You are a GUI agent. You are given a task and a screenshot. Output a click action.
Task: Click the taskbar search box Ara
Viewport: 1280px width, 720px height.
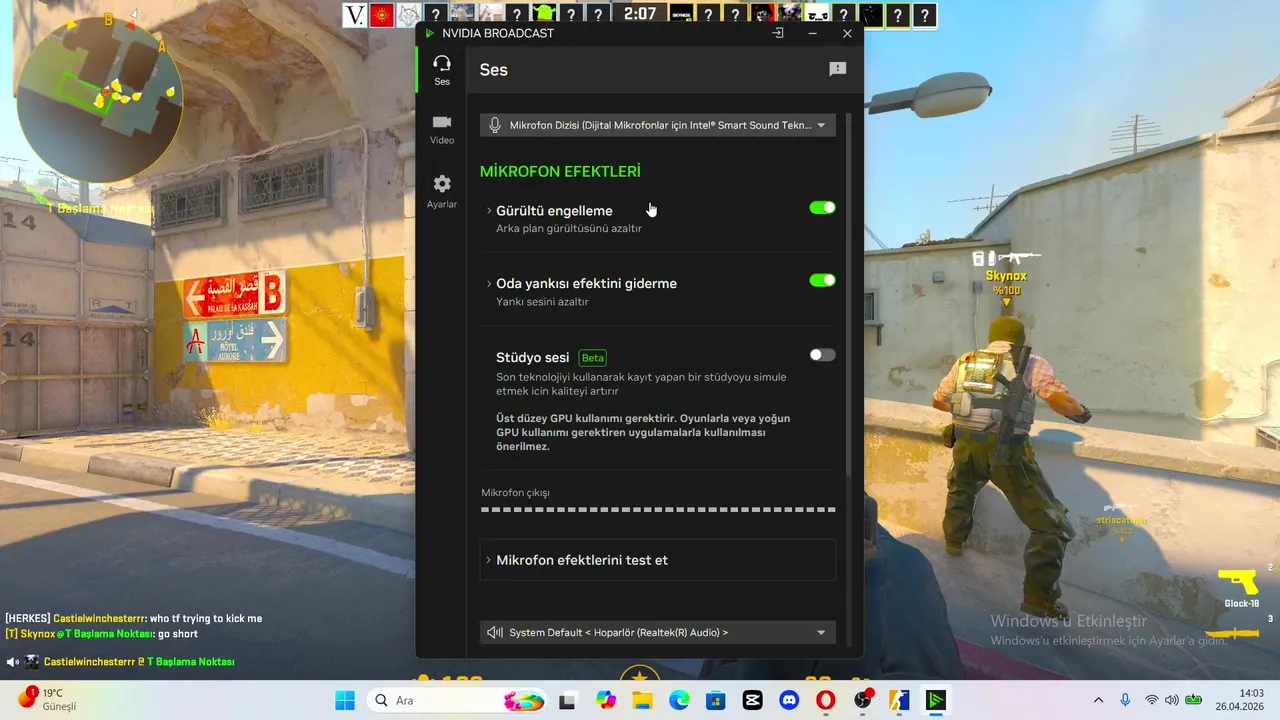point(456,700)
